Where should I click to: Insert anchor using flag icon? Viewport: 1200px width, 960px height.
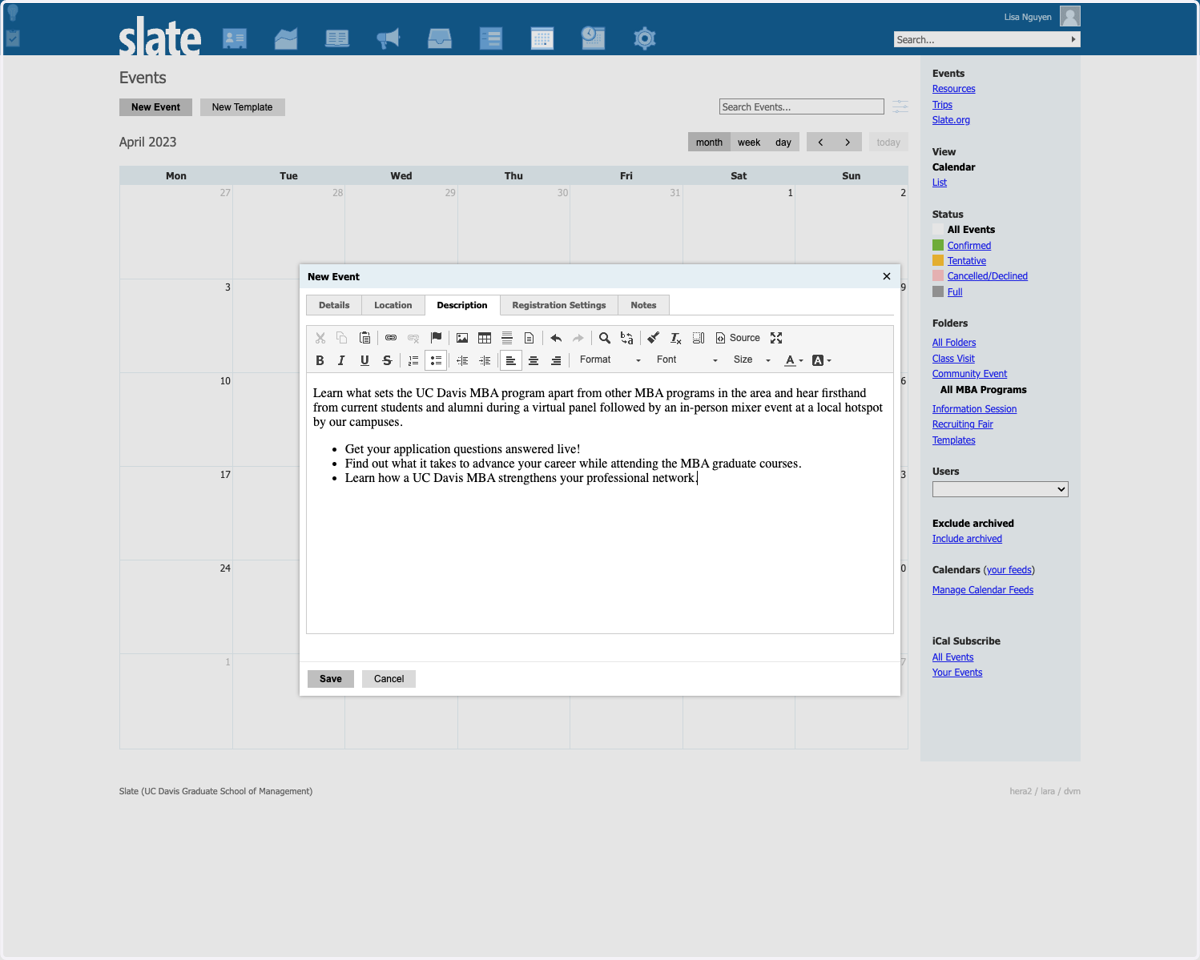tap(436, 338)
